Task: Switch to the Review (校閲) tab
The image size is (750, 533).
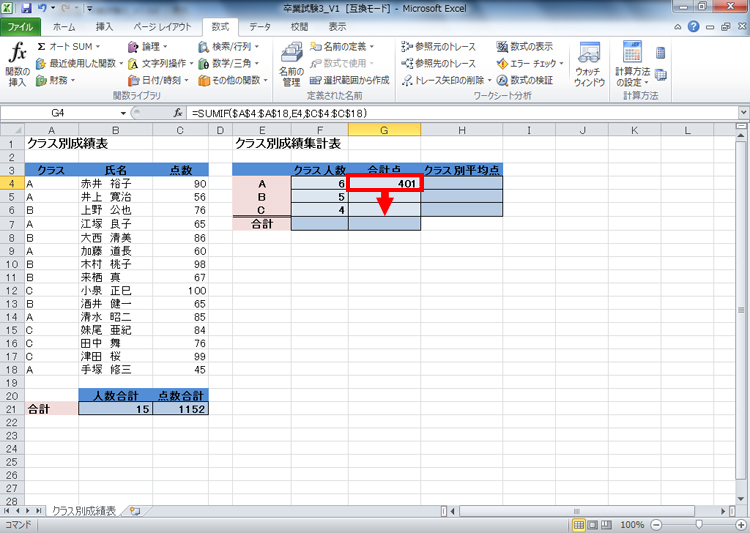Action: pos(299,27)
